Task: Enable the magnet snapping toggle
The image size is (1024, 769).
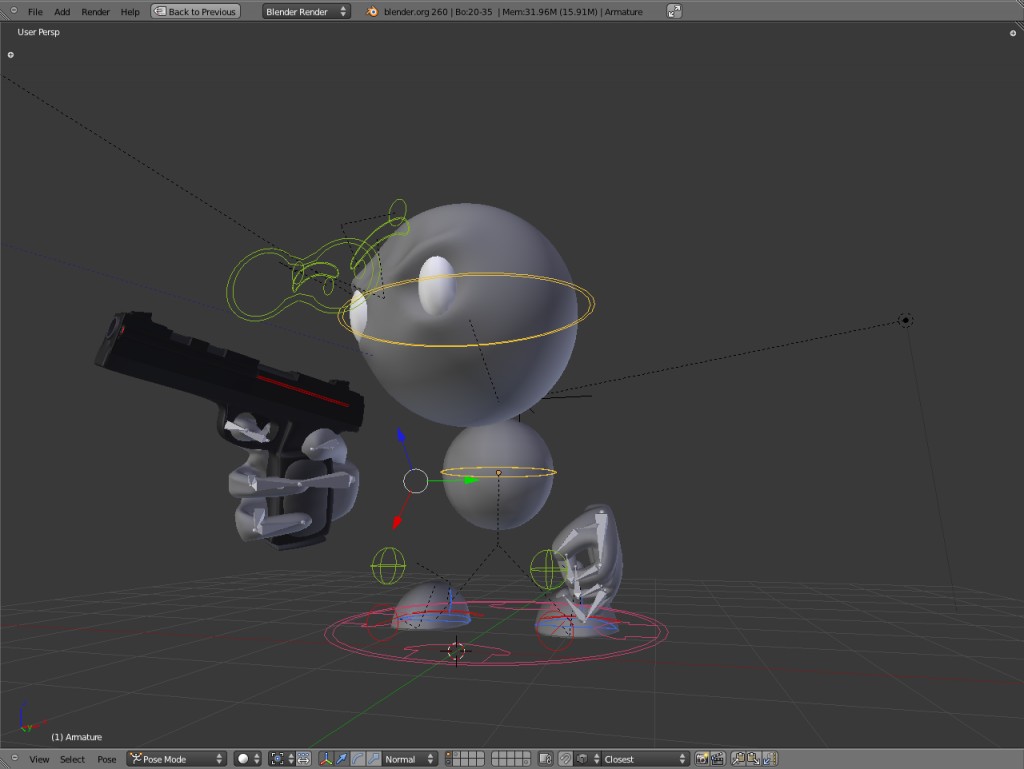Action: tap(566, 758)
